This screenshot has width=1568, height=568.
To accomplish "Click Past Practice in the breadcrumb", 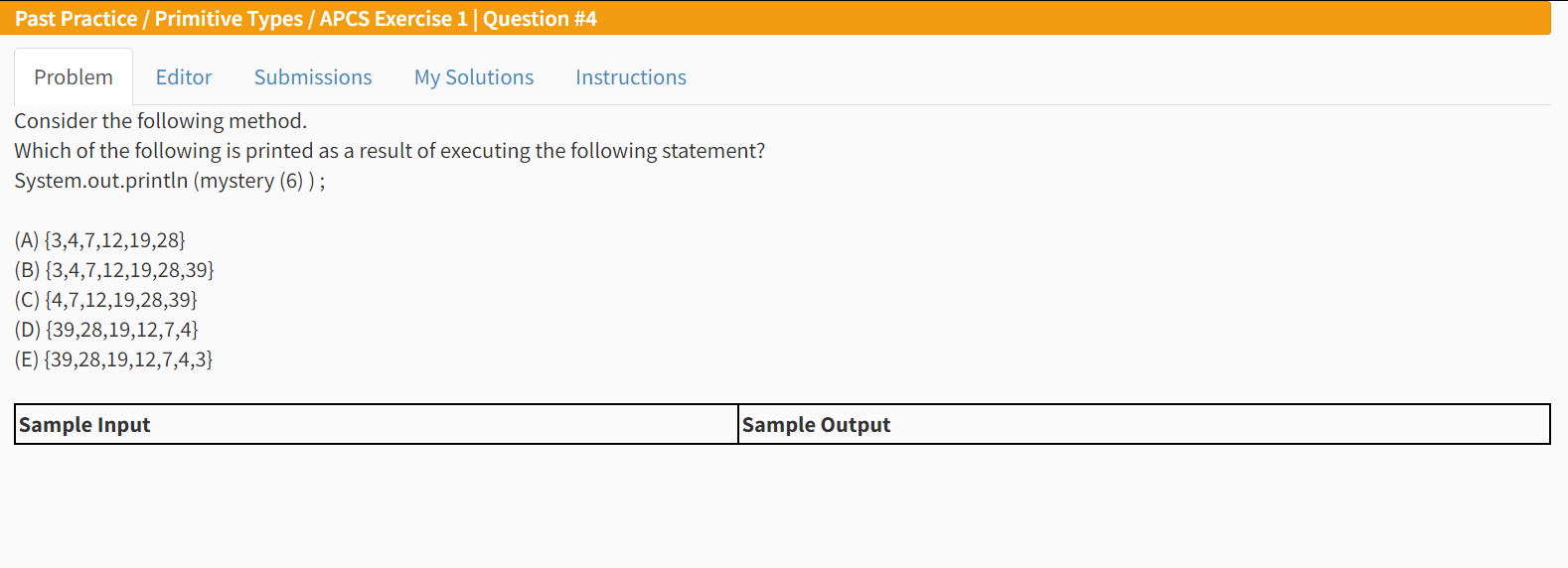I will pos(77,19).
